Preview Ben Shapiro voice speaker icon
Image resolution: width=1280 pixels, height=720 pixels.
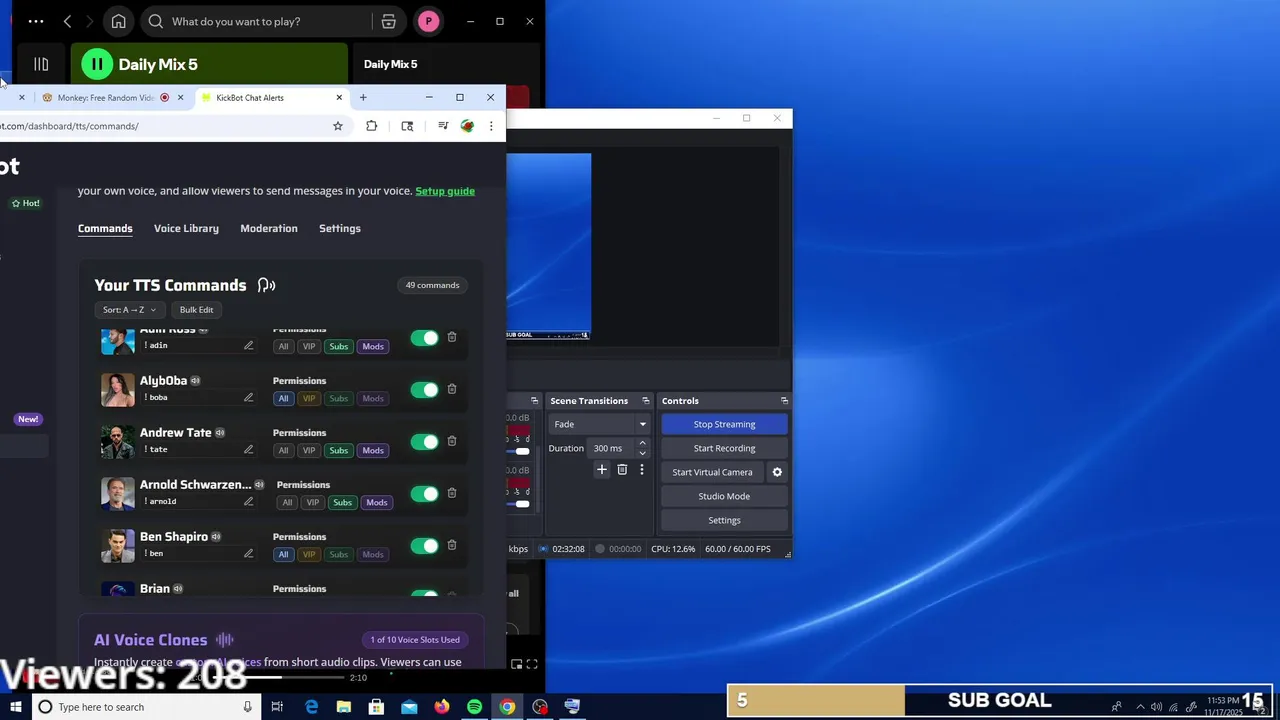coord(216,537)
